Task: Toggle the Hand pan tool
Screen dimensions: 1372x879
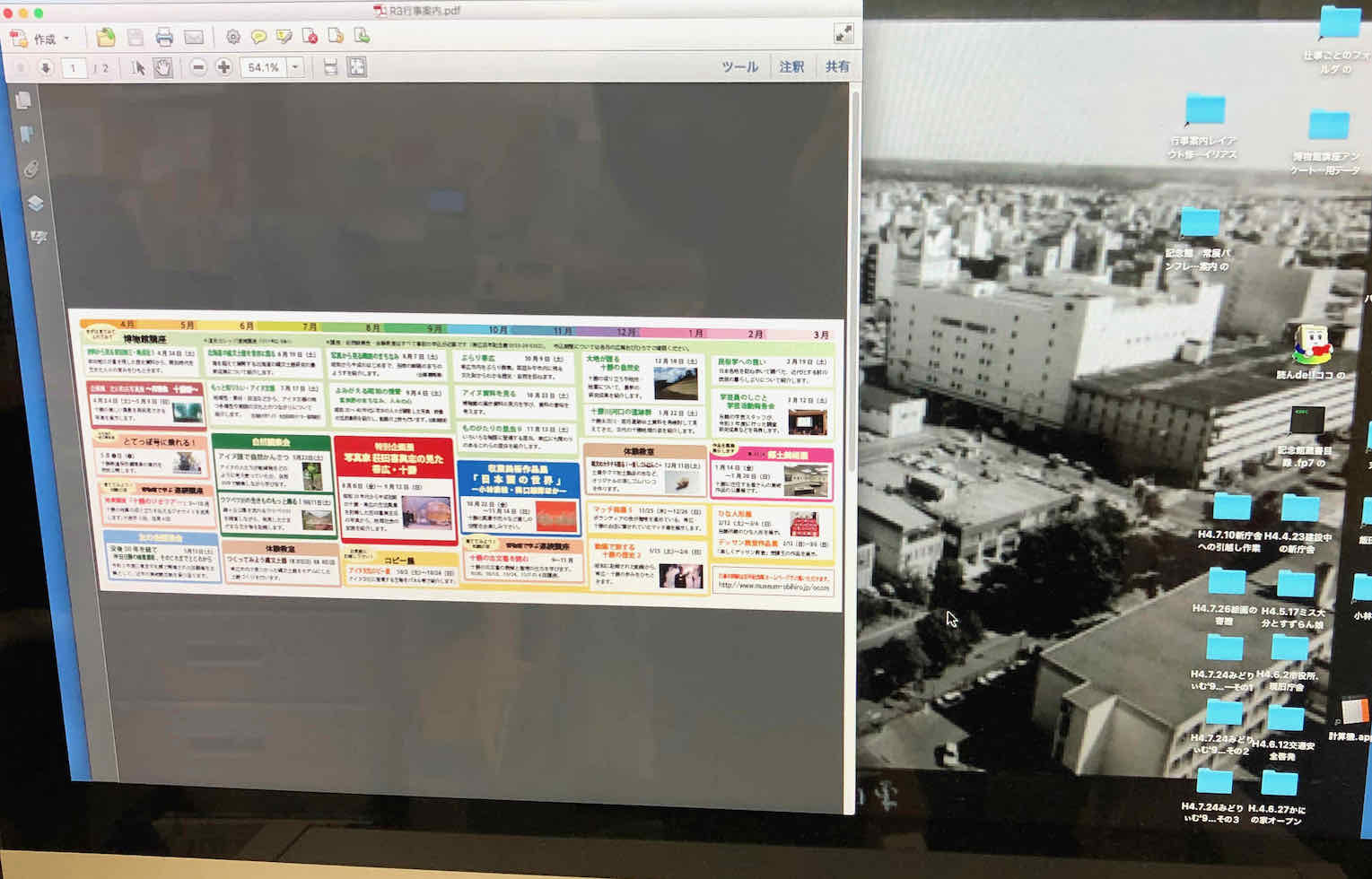Action: [162, 67]
